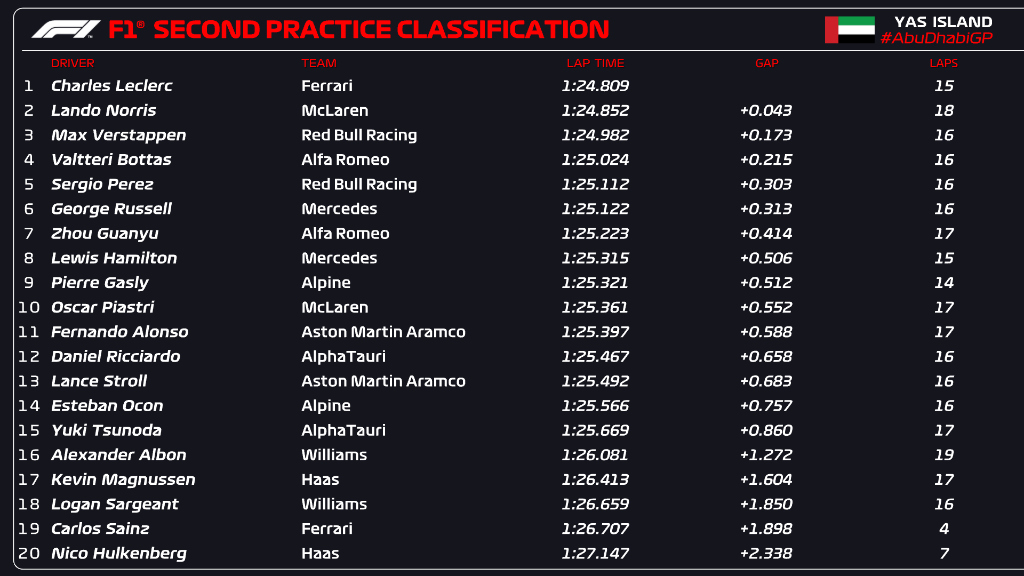Click Carlos Sainz's lap time 1:26.707
This screenshot has height=576, width=1024.
click(x=595, y=529)
